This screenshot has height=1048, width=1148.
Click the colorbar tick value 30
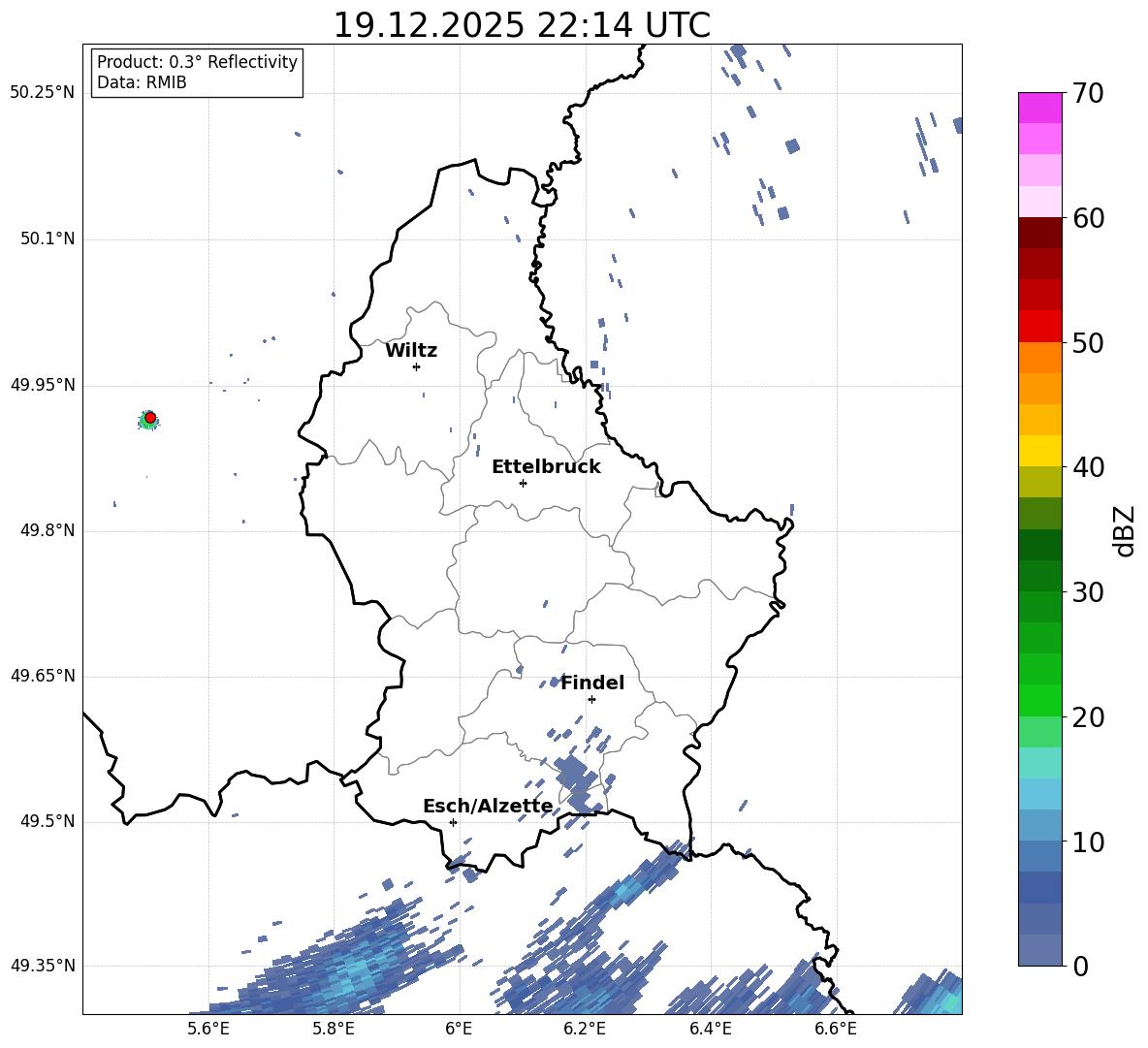click(x=1089, y=592)
